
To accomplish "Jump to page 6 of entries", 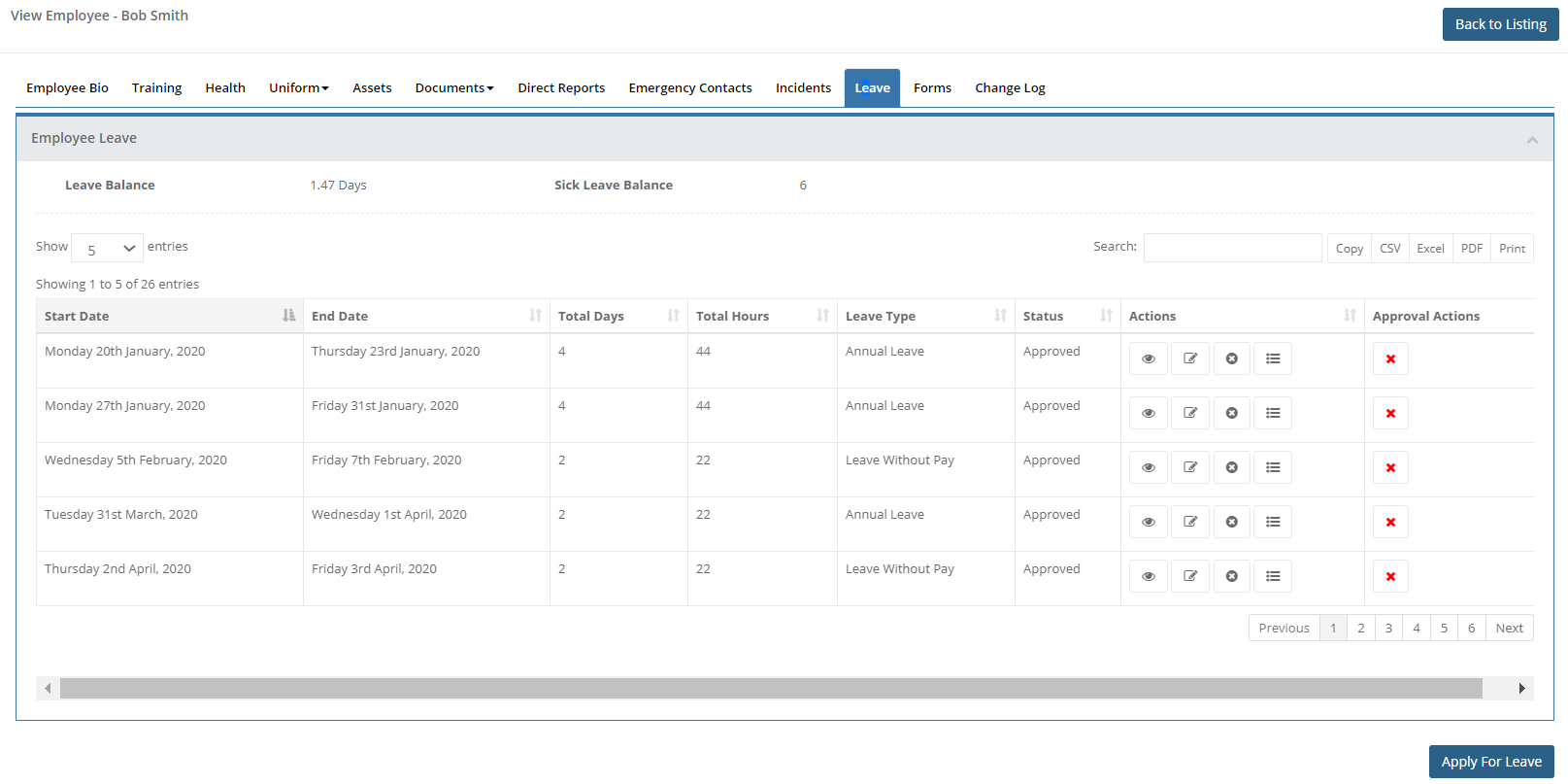I will point(1472,628).
